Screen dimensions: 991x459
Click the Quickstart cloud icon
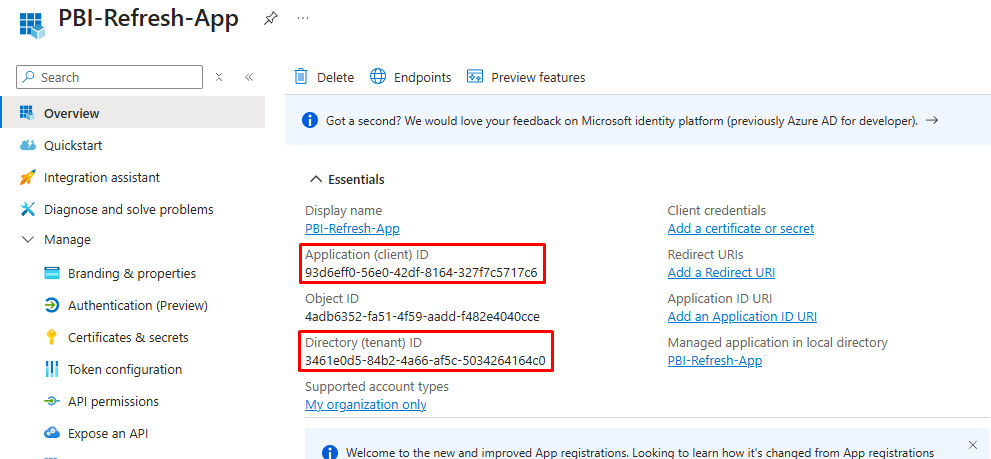point(28,145)
